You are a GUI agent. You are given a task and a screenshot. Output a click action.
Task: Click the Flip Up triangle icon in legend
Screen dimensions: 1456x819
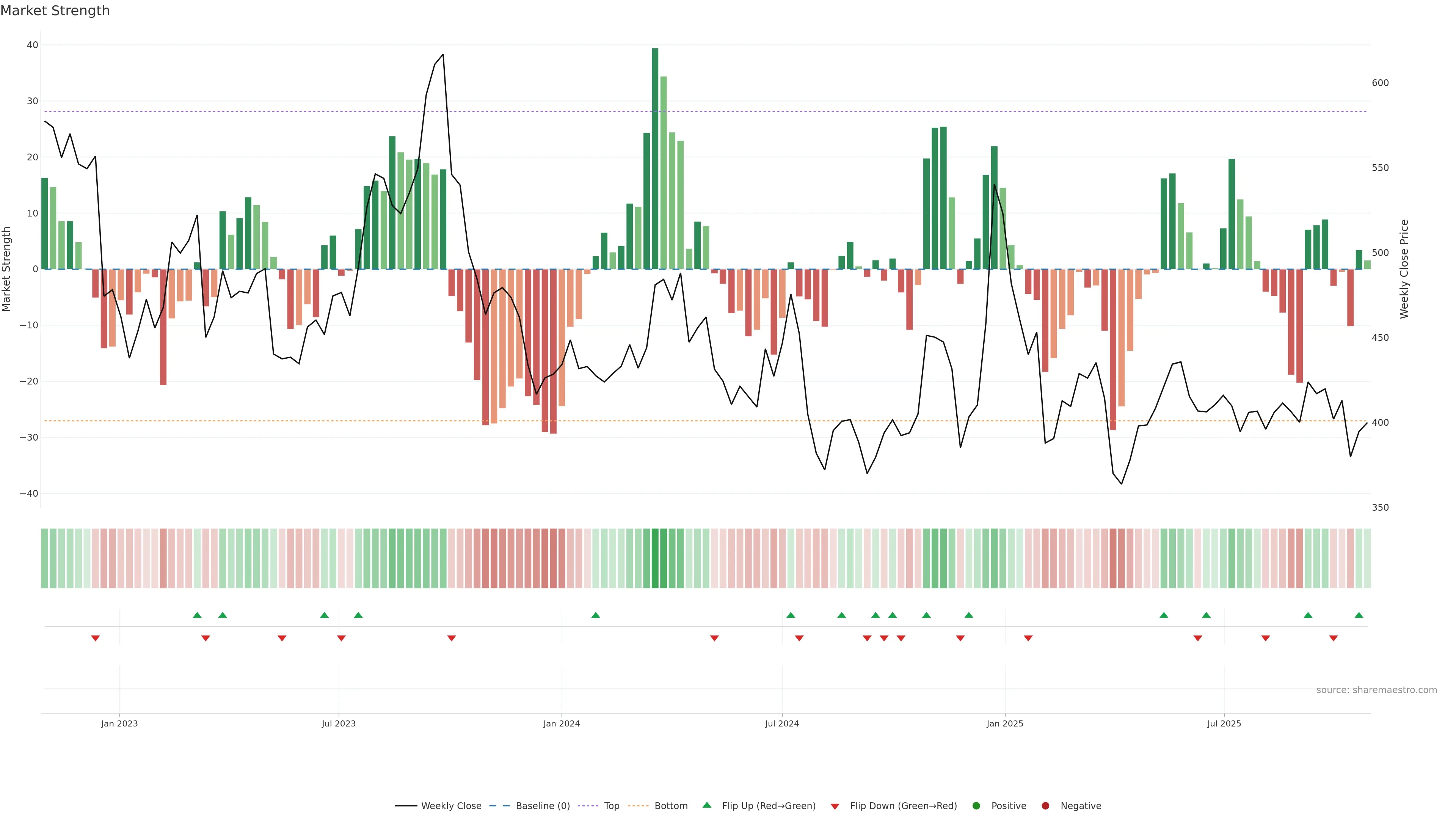706,805
